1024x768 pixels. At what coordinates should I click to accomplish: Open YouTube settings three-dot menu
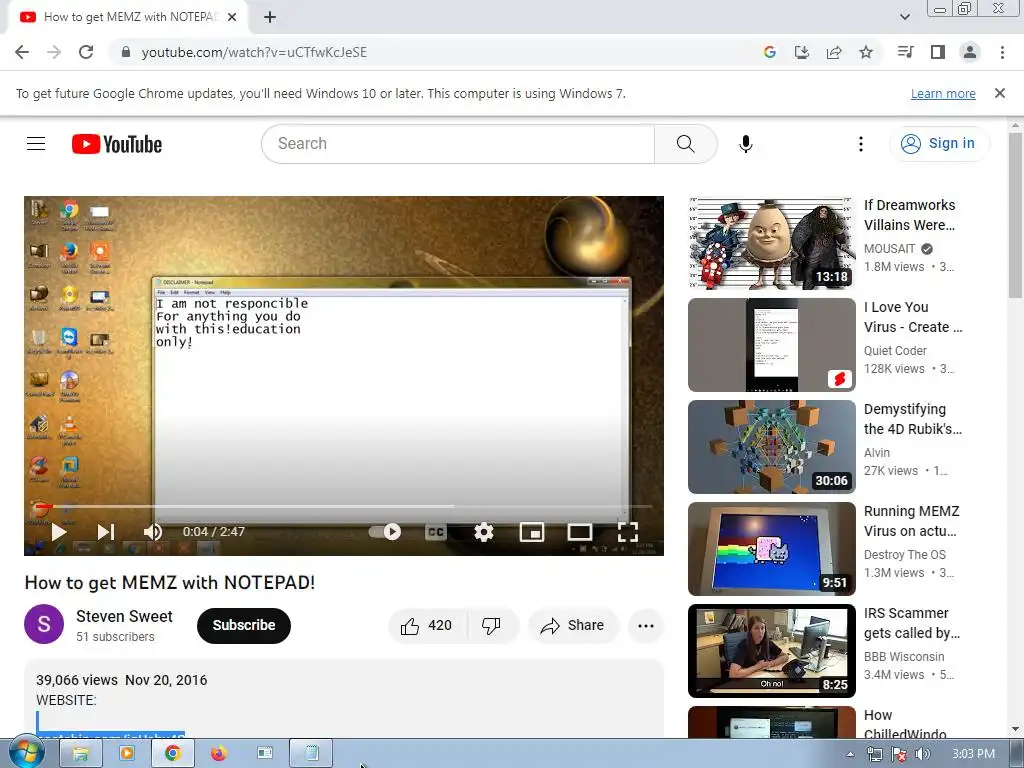click(861, 144)
